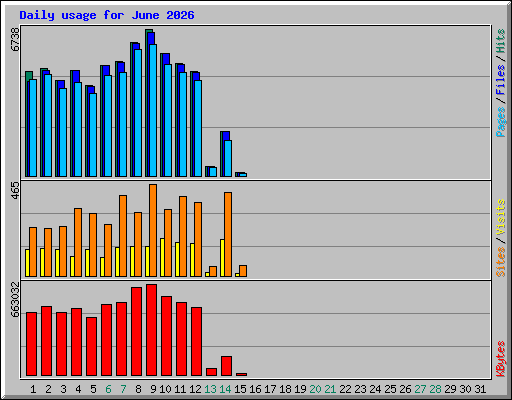Screen dimensions: 512x400
Task: Click the cyan Pages bar on day 14
Action: click(228, 159)
